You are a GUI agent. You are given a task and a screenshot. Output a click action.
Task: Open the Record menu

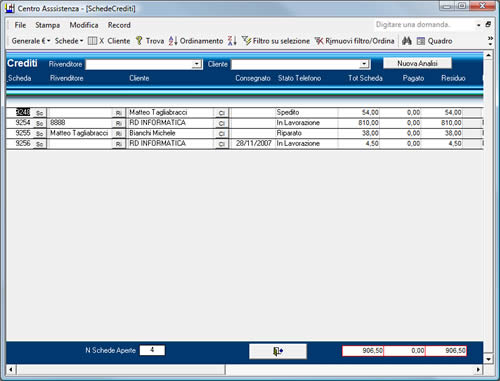pos(119,25)
